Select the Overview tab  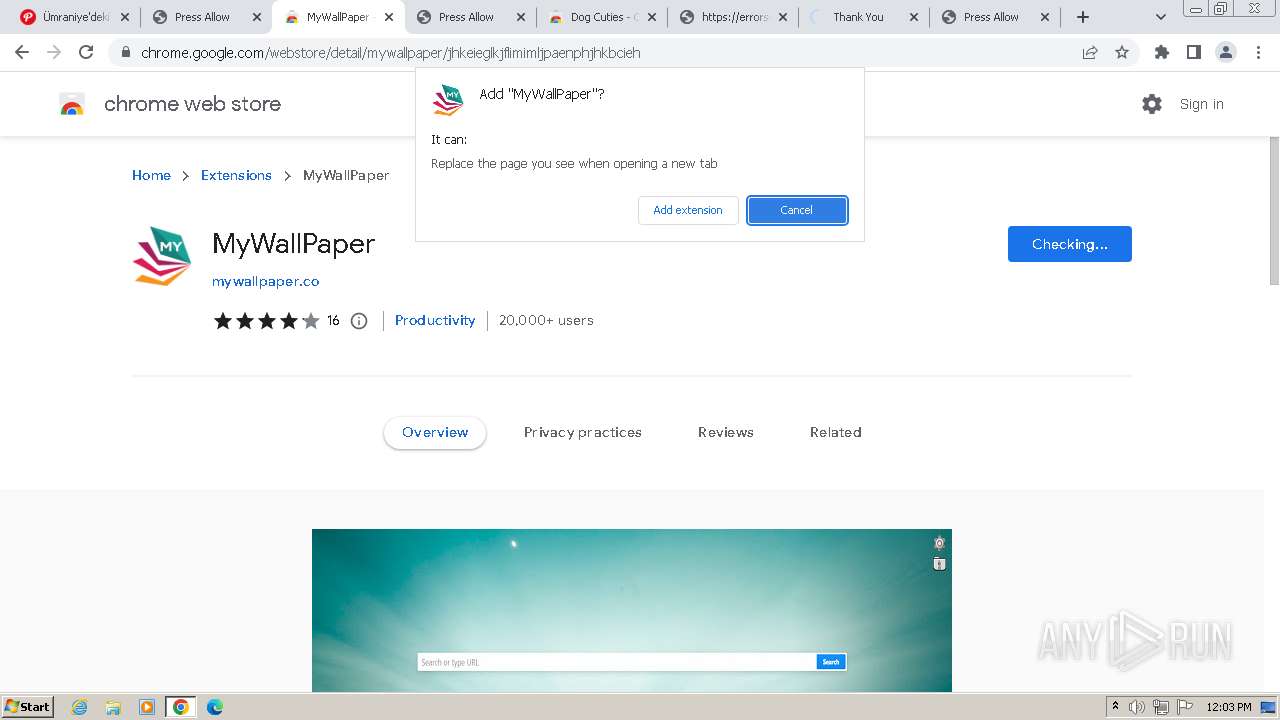click(x=435, y=432)
